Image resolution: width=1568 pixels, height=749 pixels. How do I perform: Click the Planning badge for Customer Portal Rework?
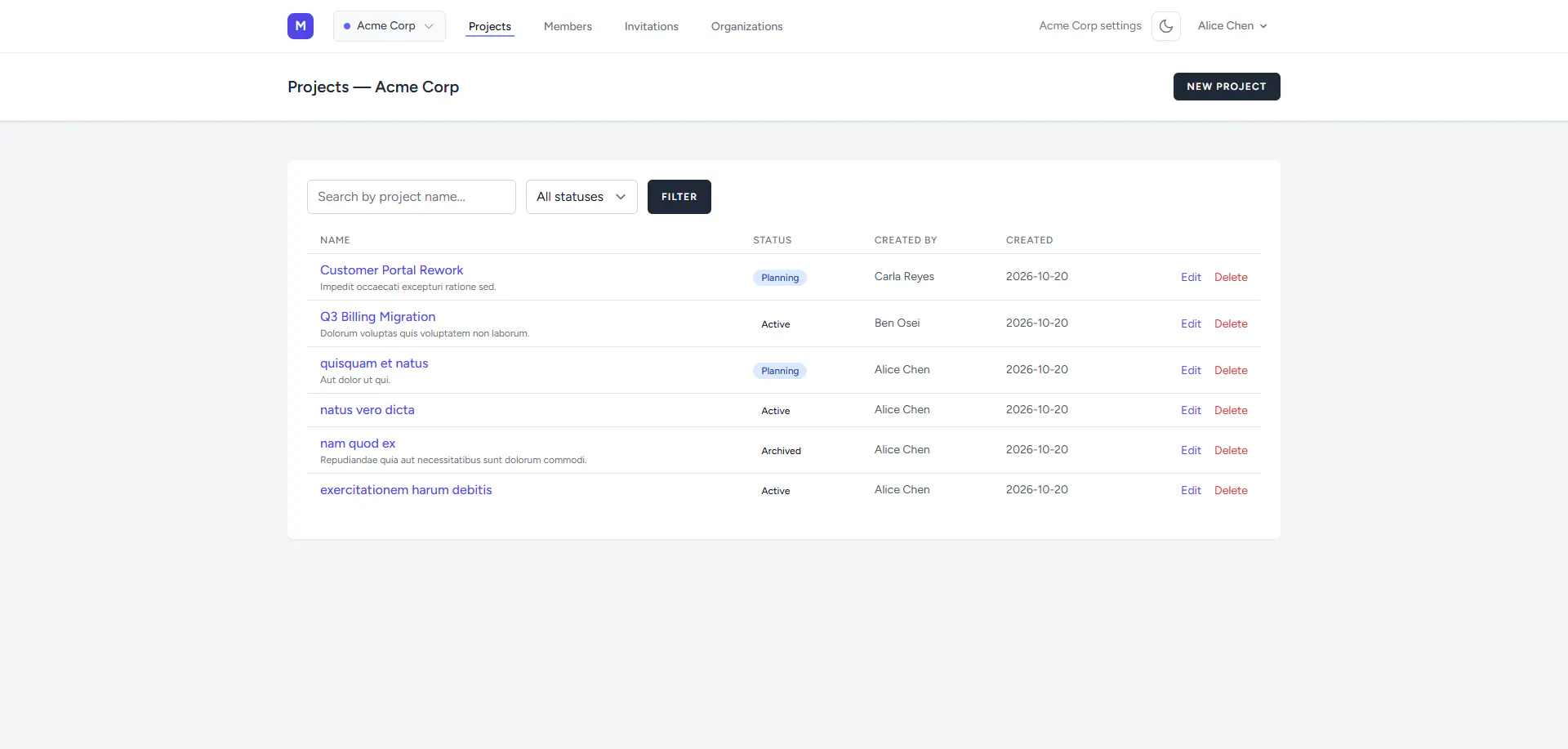(x=780, y=278)
